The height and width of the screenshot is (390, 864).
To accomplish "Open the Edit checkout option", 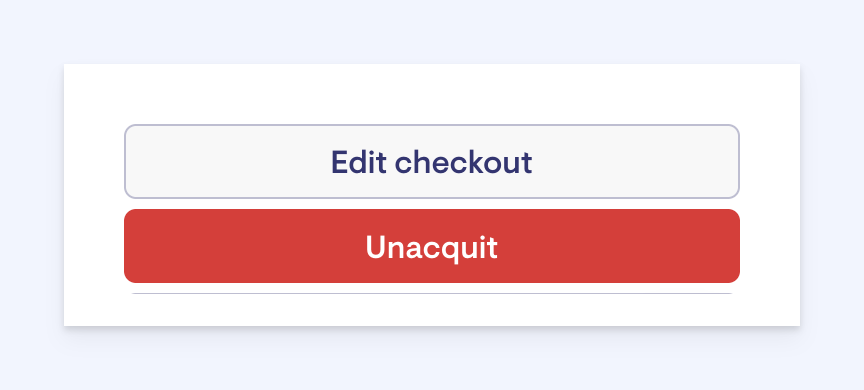I will click(x=431, y=161).
